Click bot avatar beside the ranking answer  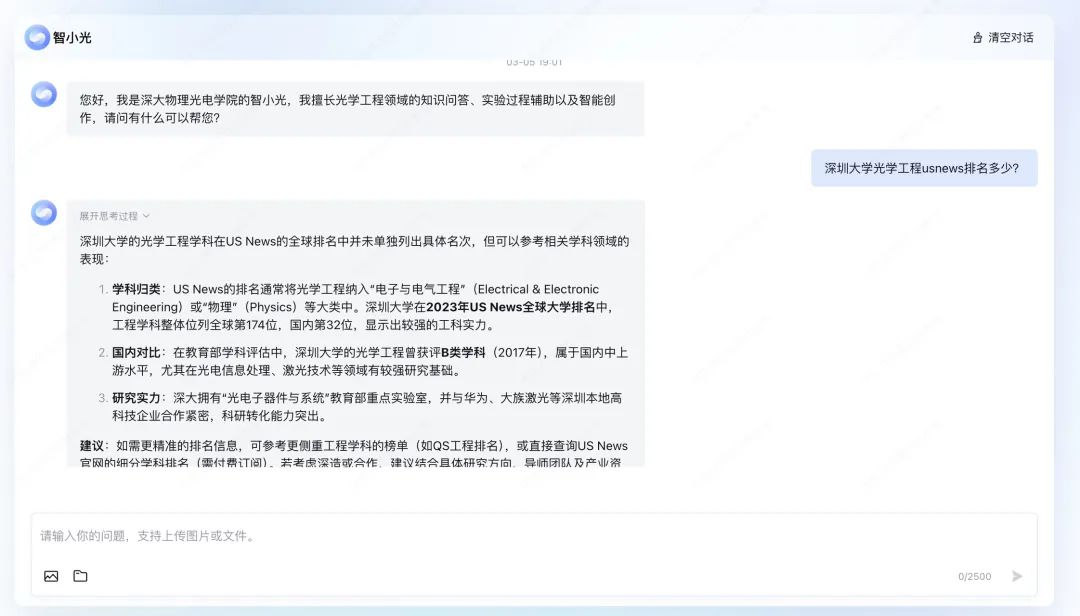click(44, 213)
